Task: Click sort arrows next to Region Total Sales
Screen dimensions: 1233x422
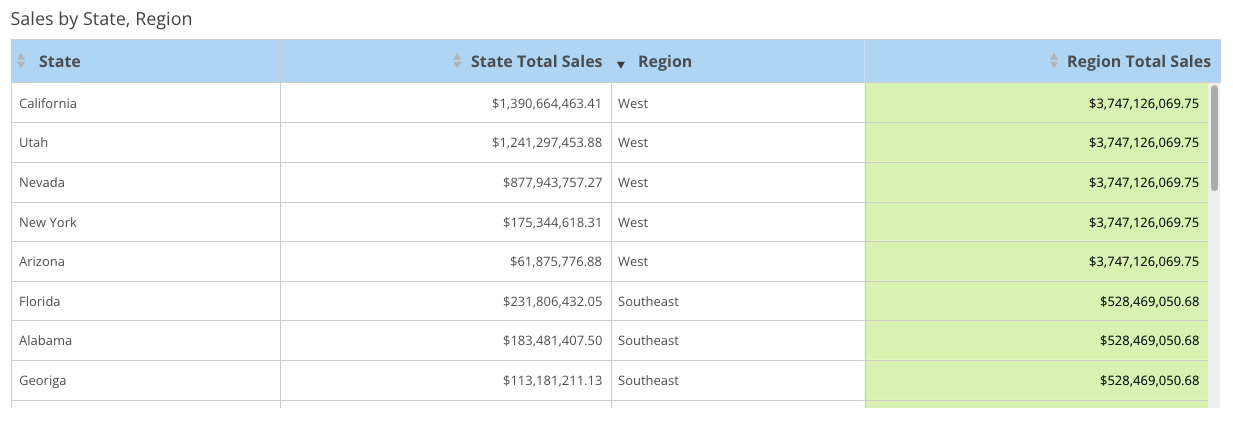Action: pyautogui.click(x=1054, y=62)
